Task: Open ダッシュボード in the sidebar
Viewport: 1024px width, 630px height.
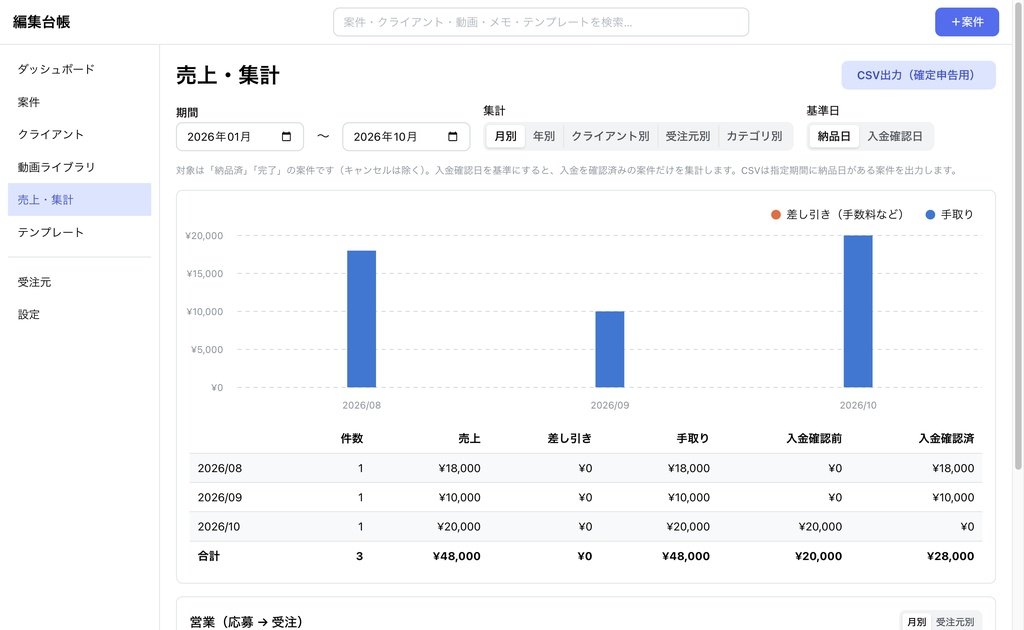Action: (80, 69)
